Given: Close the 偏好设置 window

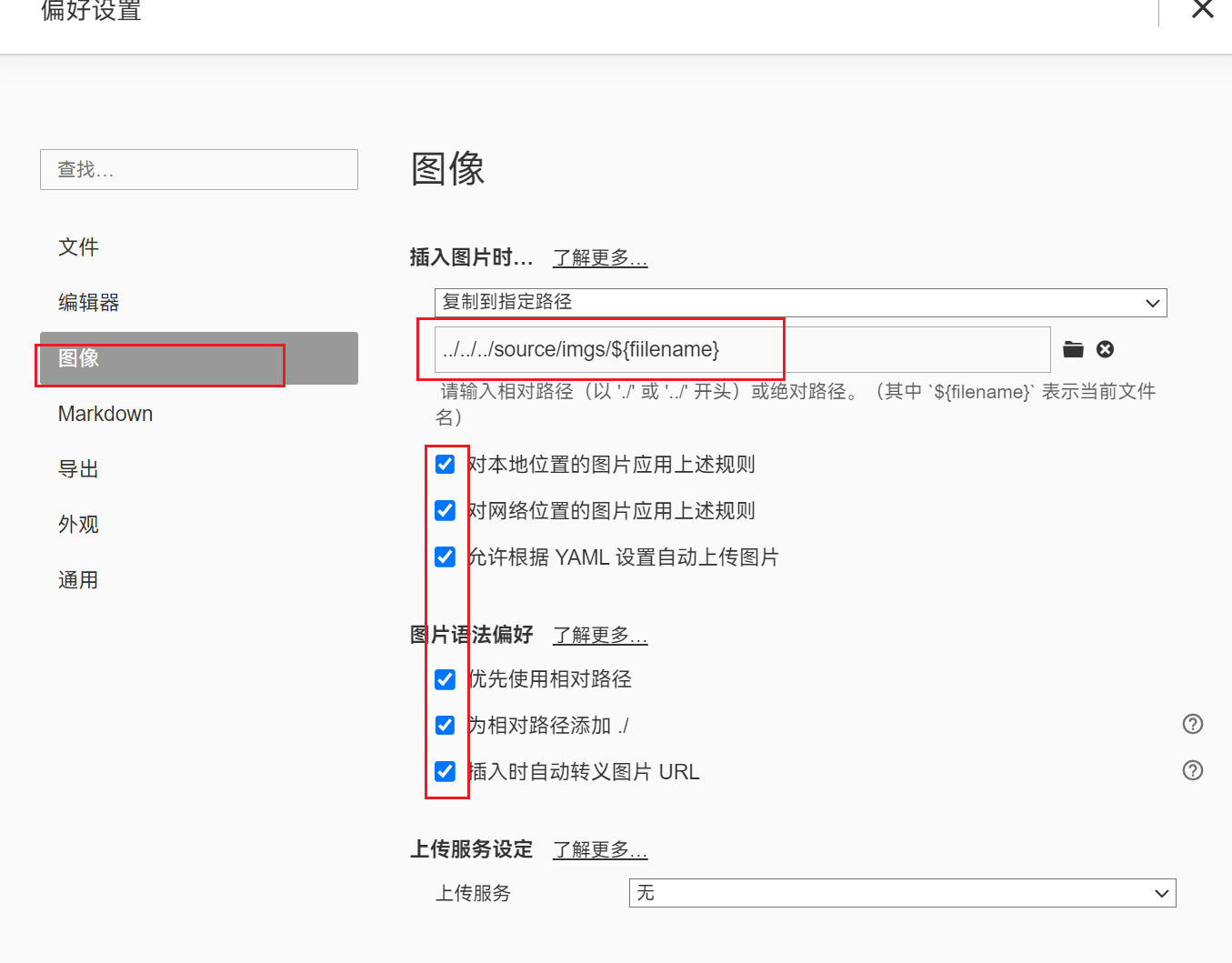Looking at the screenshot, I should (1202, 9).
